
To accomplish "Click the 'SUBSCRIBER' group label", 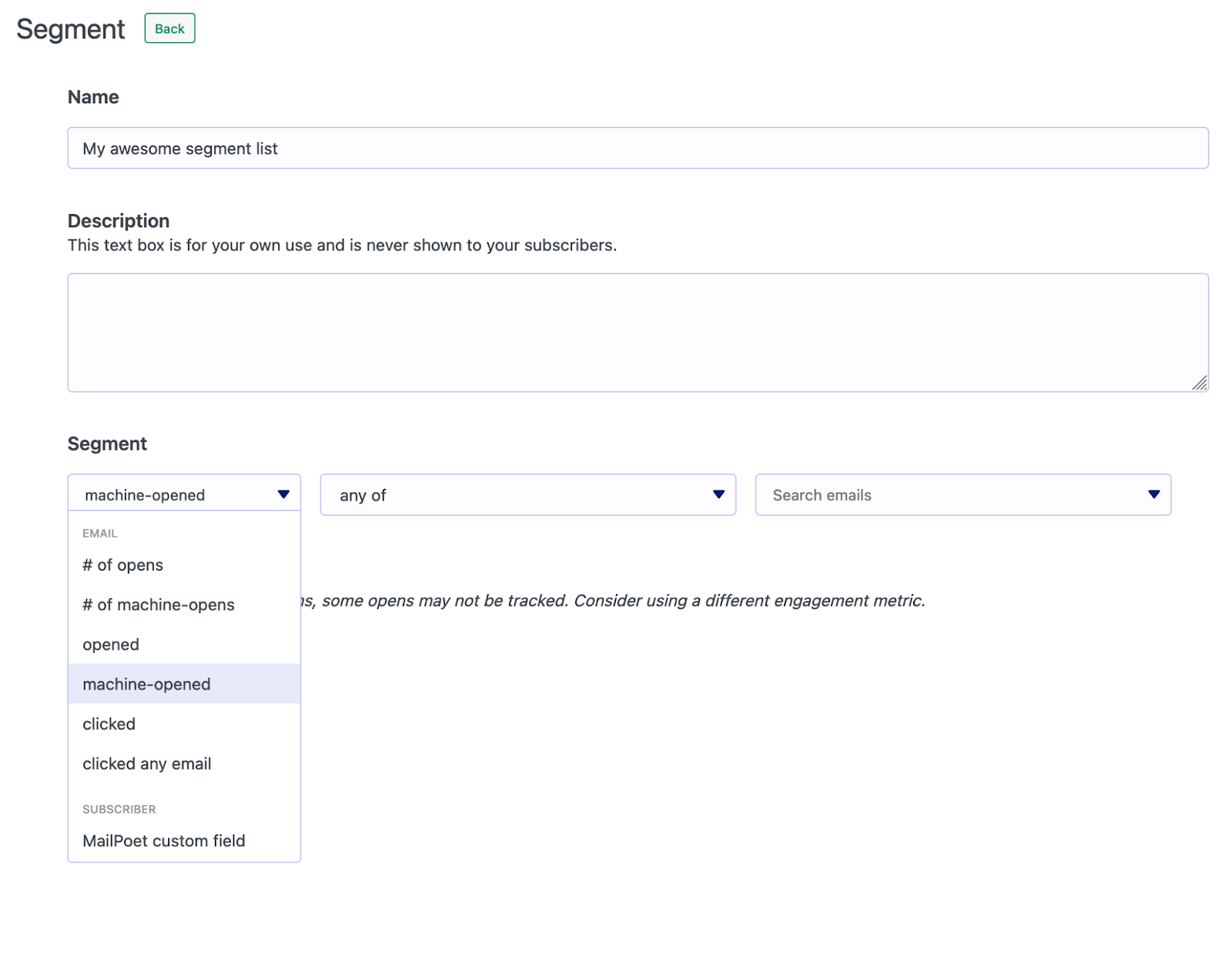I will click(119, 809).
